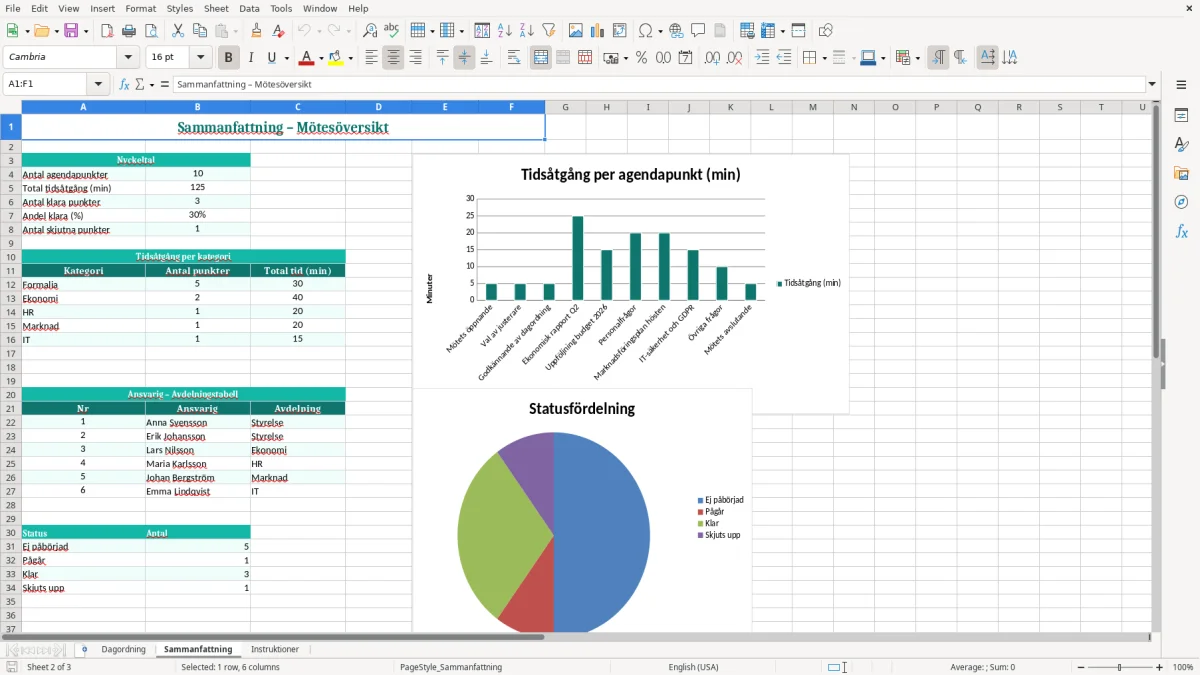Open the Print Preview view
This screenshot has height=675, width=1200.
click(x=150, y=31)
